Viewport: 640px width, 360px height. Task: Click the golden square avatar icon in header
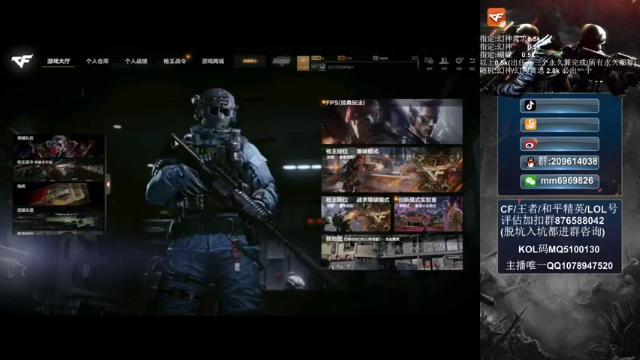click(x=303, y=63)
